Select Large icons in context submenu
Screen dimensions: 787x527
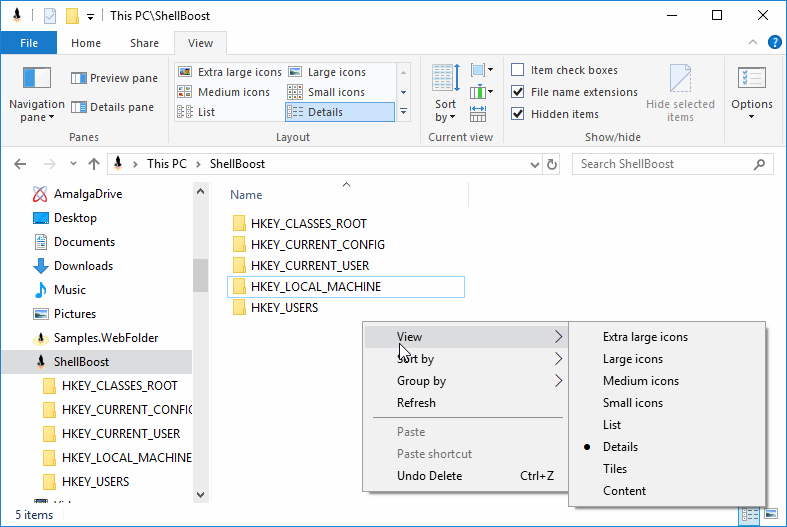(x=667, y=359)
